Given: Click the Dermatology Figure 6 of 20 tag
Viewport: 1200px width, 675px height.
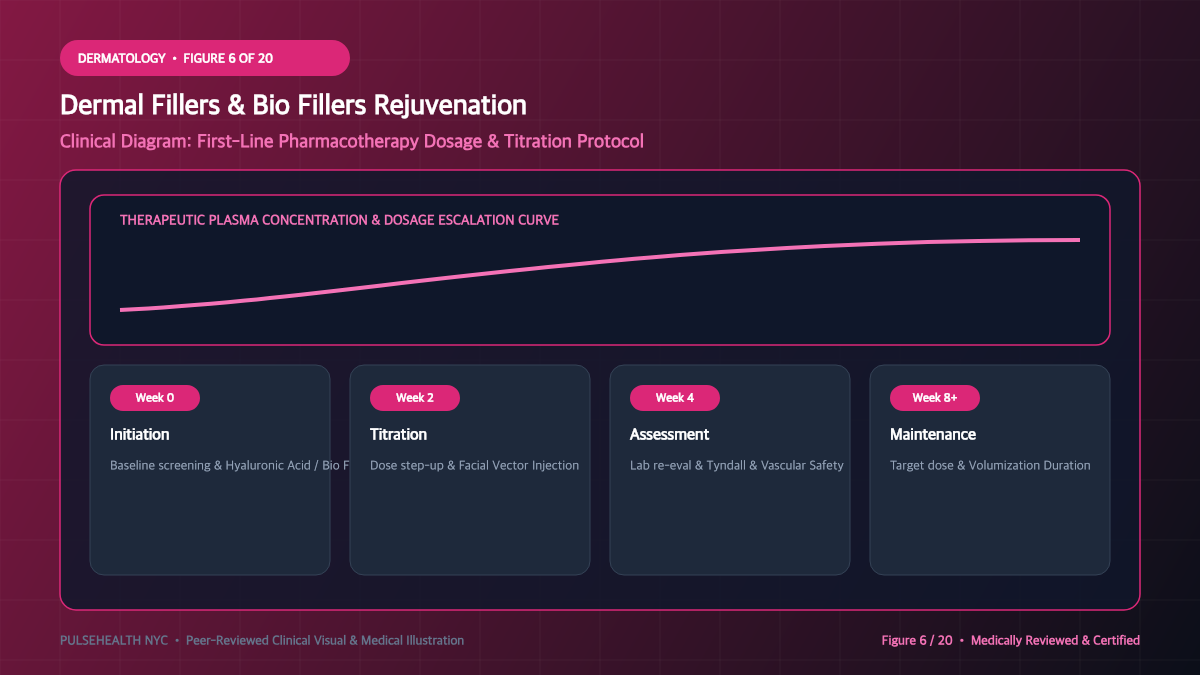Looking at the screenshot, I should pos(205,58).
